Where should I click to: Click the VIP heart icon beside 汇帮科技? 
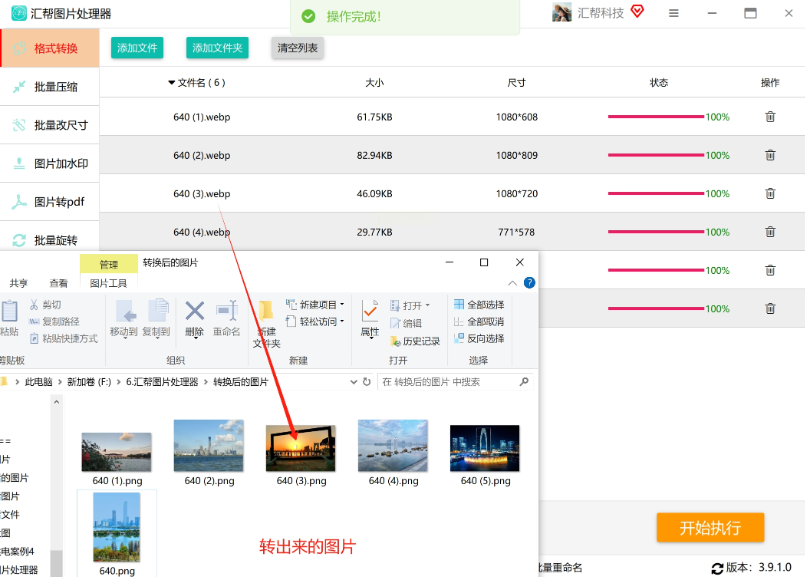click(x=638, y=12)
